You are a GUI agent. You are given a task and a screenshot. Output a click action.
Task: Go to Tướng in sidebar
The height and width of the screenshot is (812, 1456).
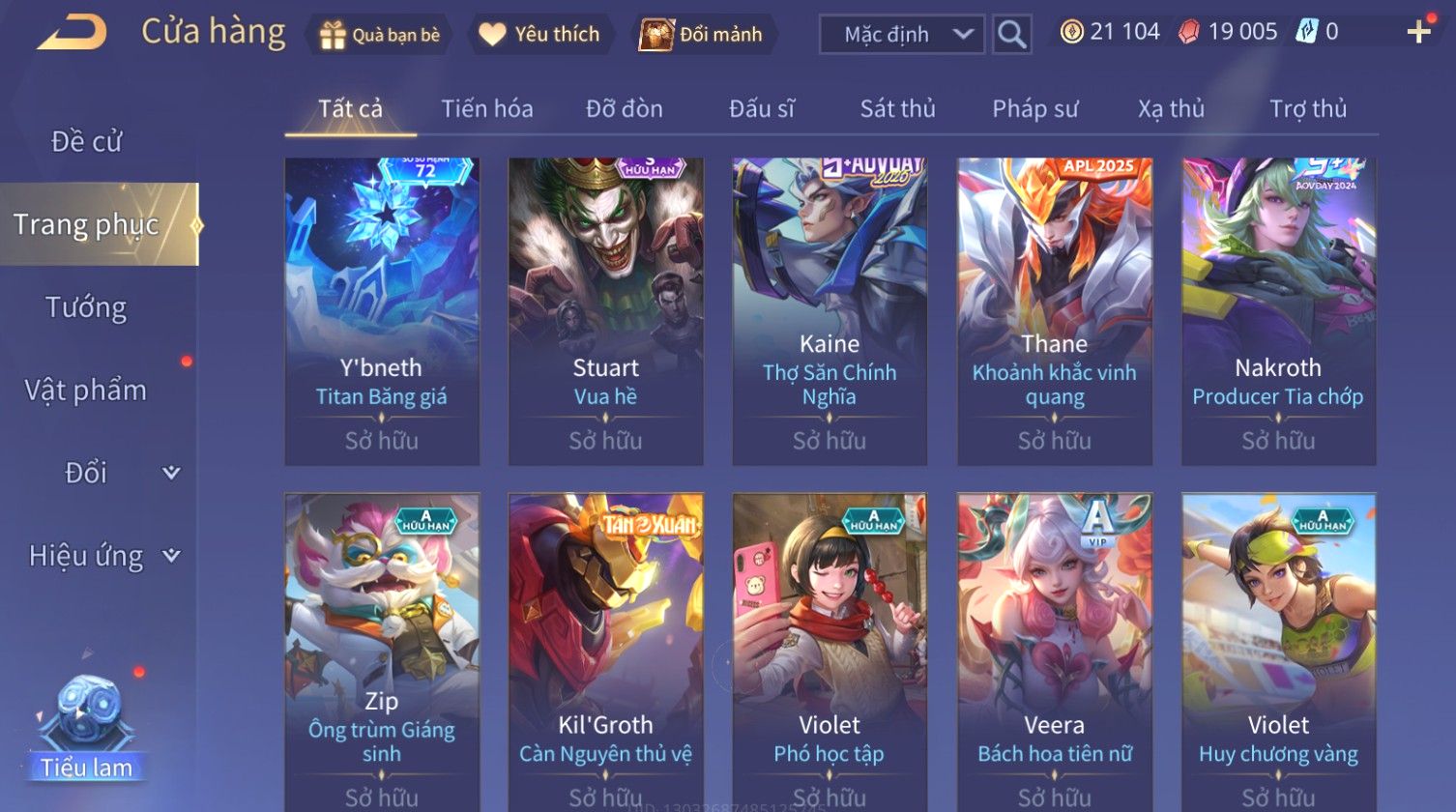(86, 307)
